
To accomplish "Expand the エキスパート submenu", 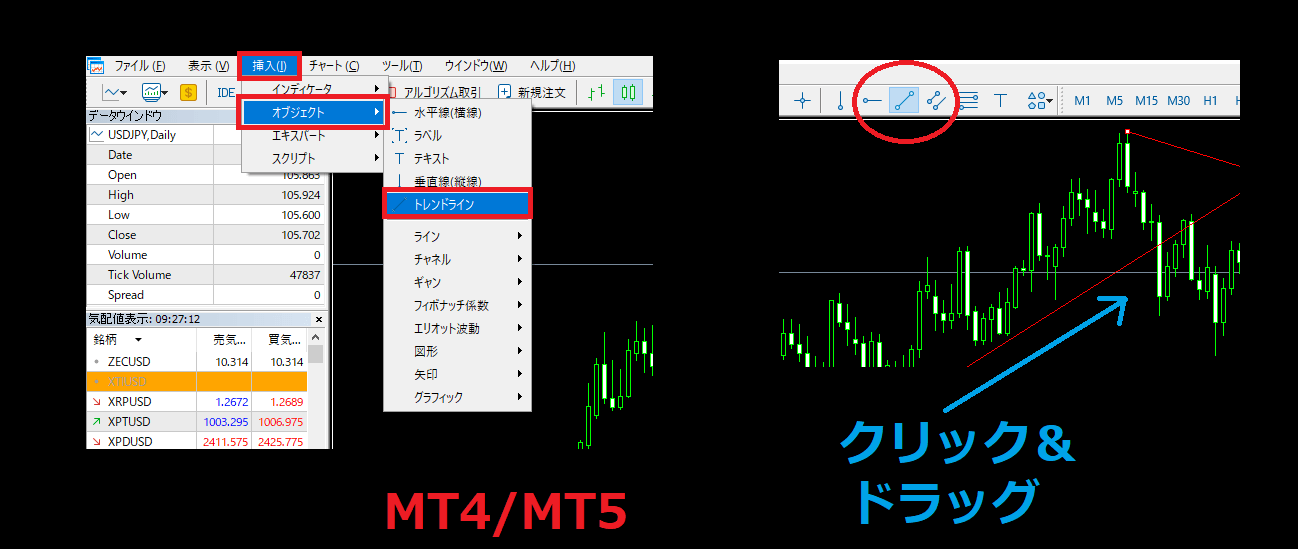I will [x=314, y=135].
